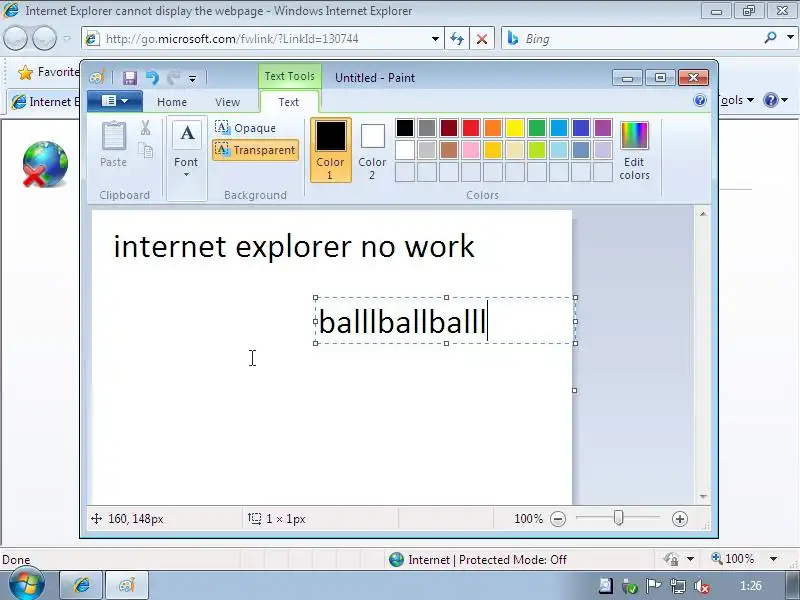Expand the Font dropdown group

(186, 158)
